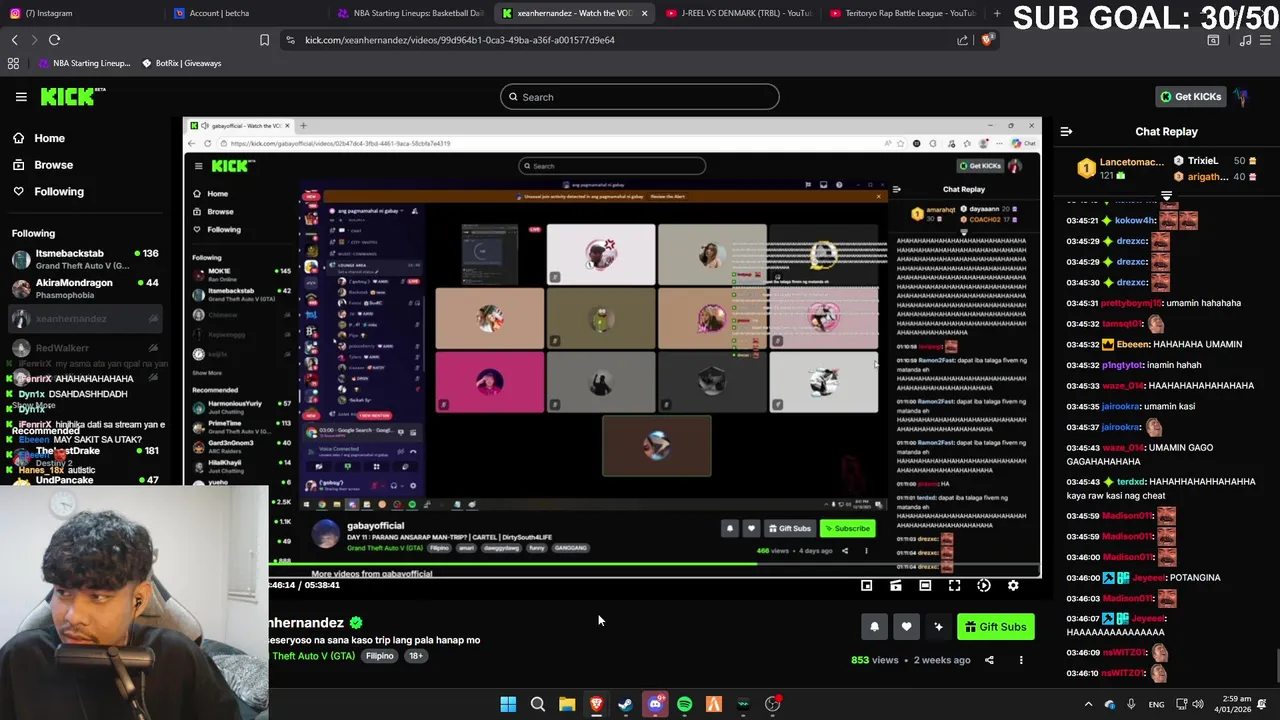Screen dimensions: 1280x720
Task: Select xeanhernandez in the Following list
Action: pos(85,319)
